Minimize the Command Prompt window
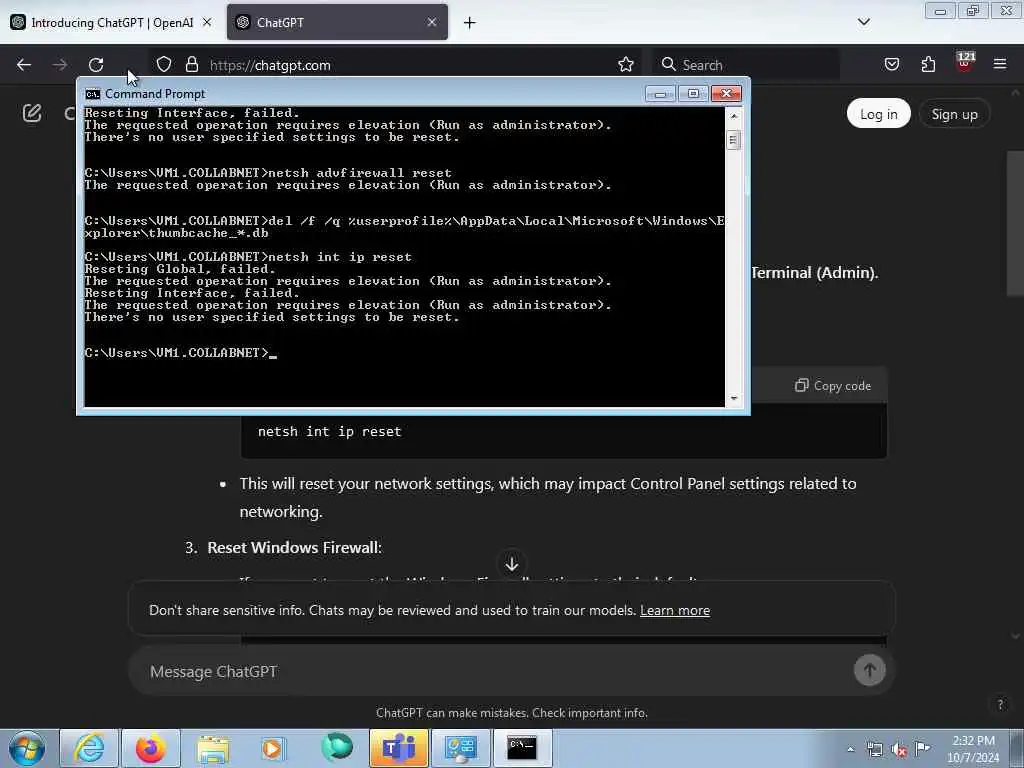 [660, 94]
